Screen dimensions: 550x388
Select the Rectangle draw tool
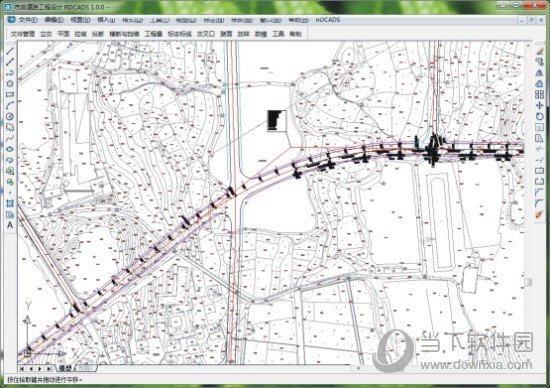[10, 94]
